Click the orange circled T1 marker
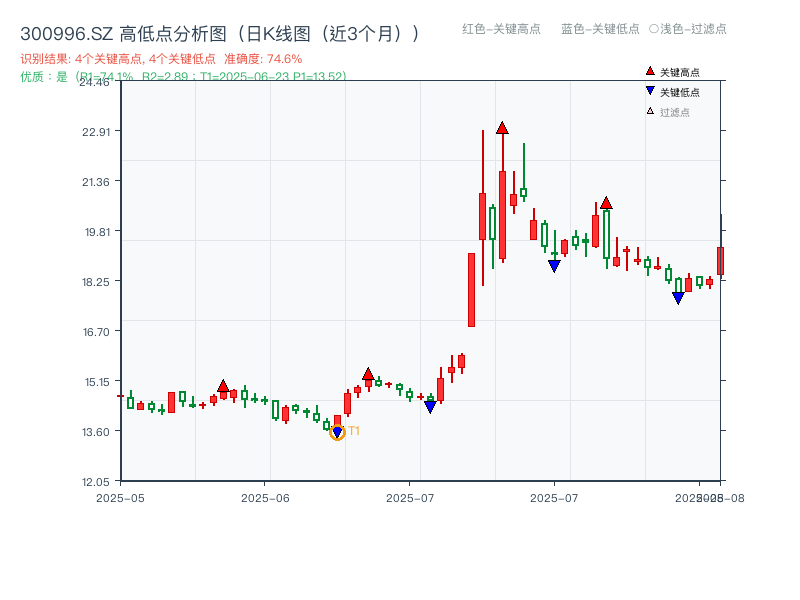800x600 pixels. [x=339, y=432]
